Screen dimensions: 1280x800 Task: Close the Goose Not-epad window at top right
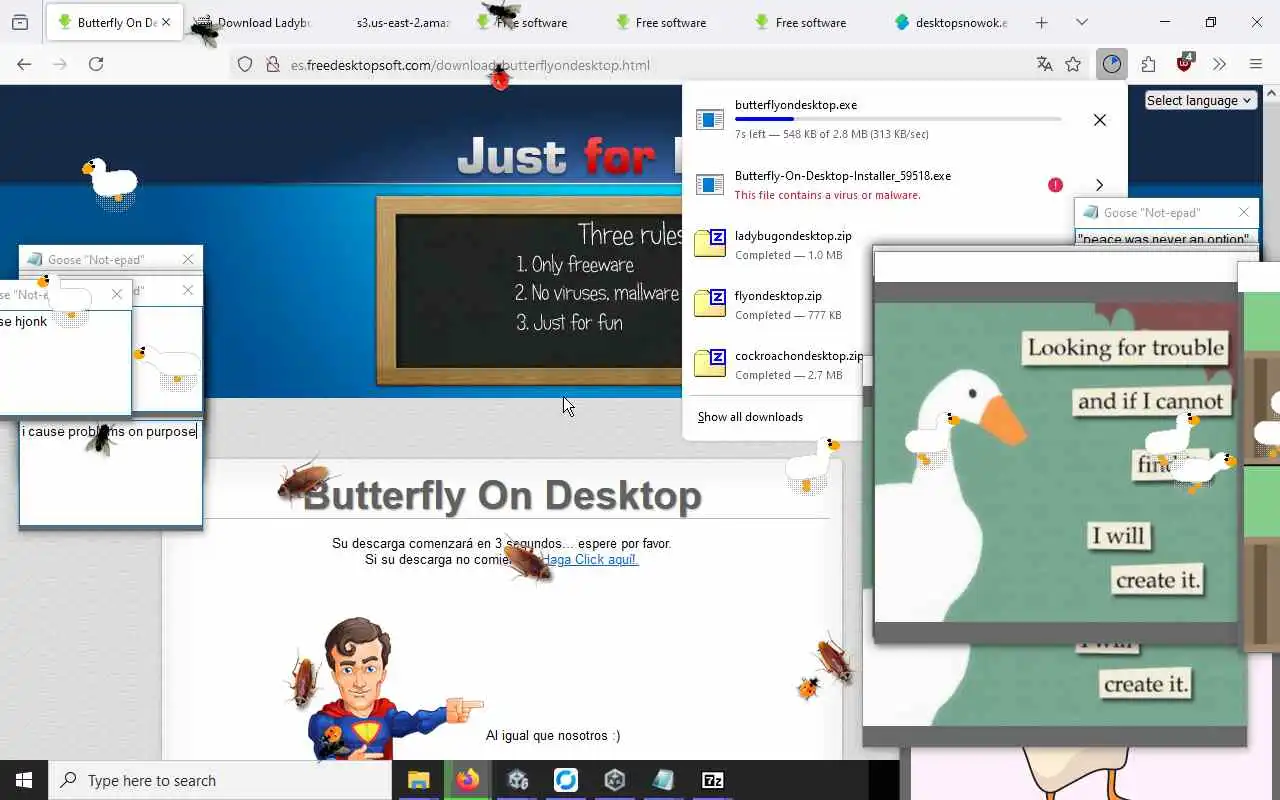point(1244,212)
